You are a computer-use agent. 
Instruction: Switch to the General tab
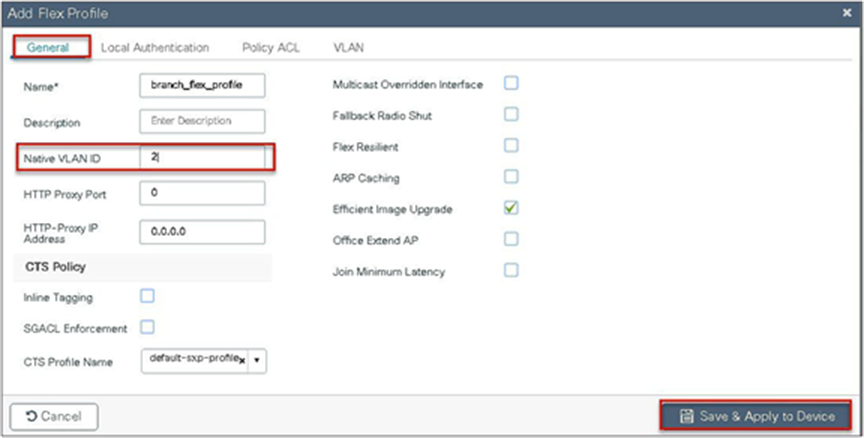[x=48, y=47]
